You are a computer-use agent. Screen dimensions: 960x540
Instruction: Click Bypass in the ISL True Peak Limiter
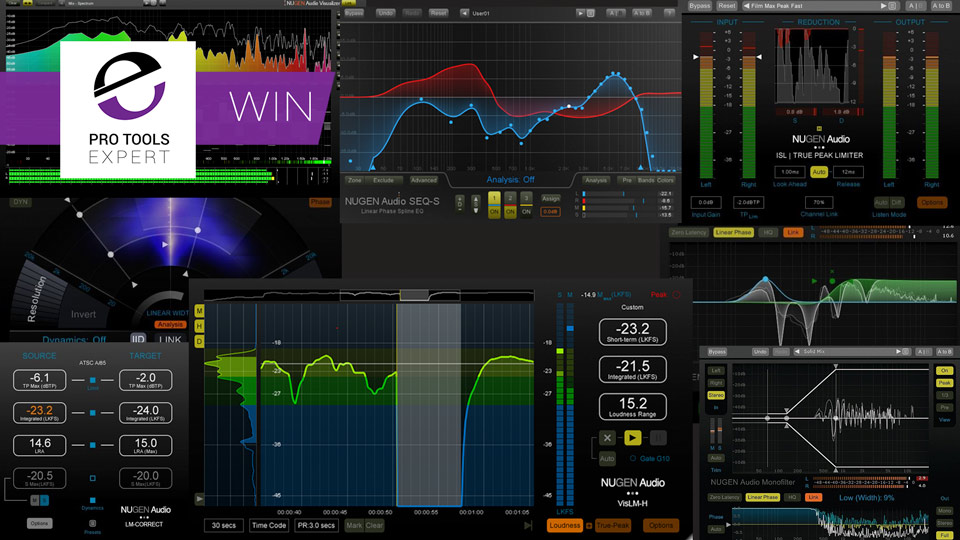(699, 6)
